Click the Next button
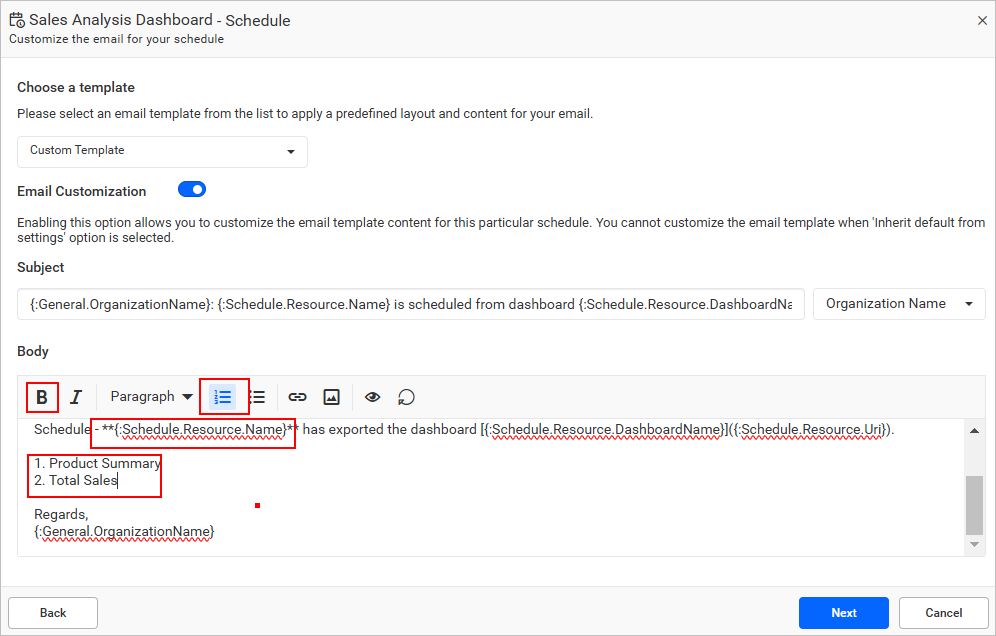This screenshot has height=636, width=996. tap(843, 613)
